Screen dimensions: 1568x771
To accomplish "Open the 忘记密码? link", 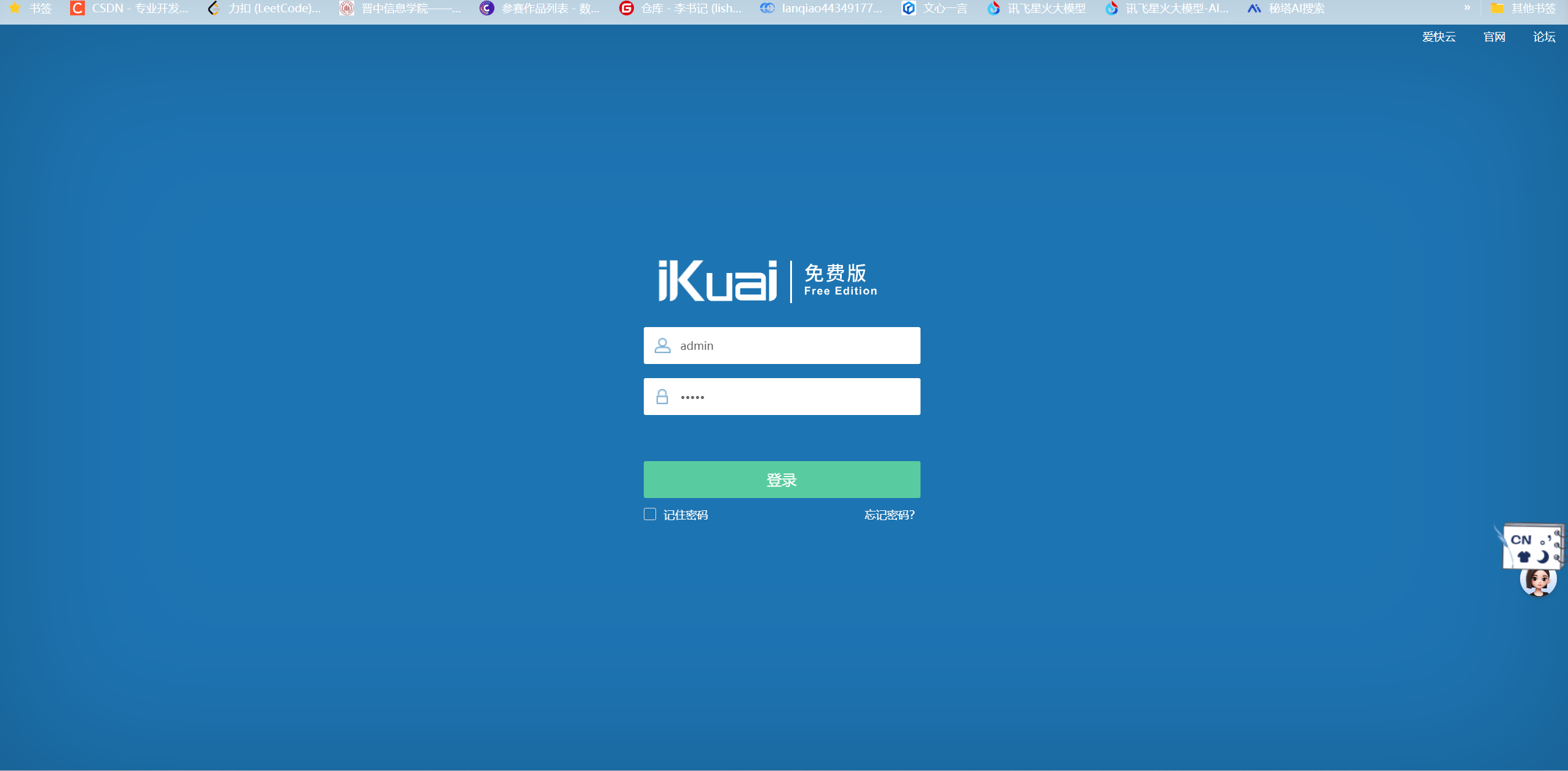I will coord(889,515).
